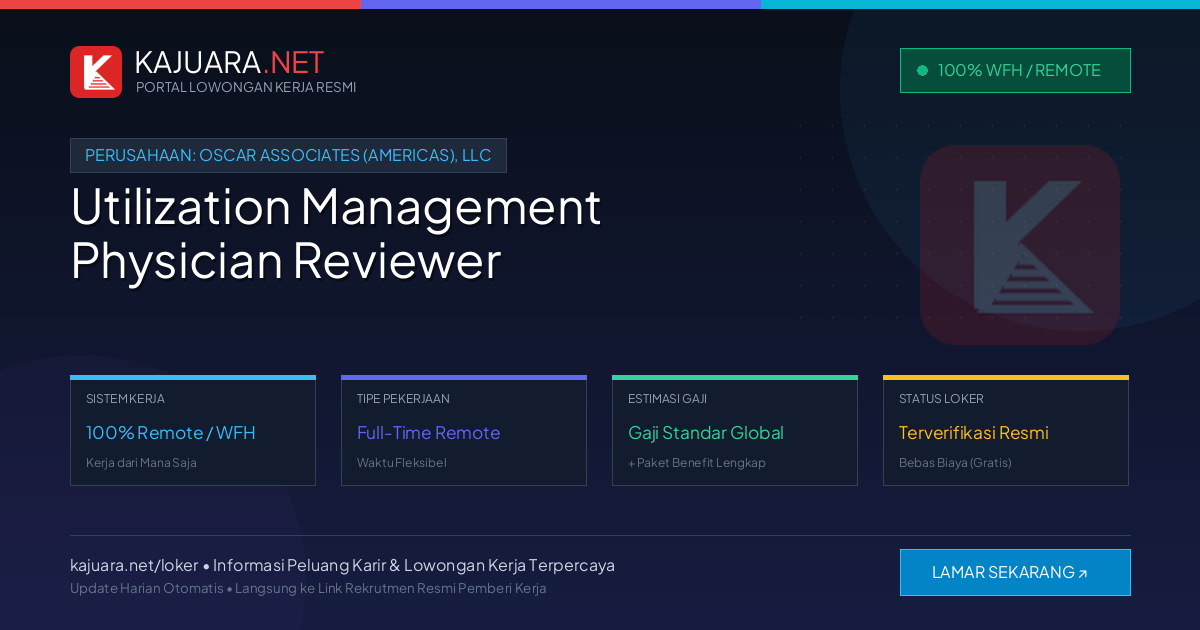Click the Terverifikasi Resmi status text
This screenshot has height=630, width=1200.
[973, 433]
